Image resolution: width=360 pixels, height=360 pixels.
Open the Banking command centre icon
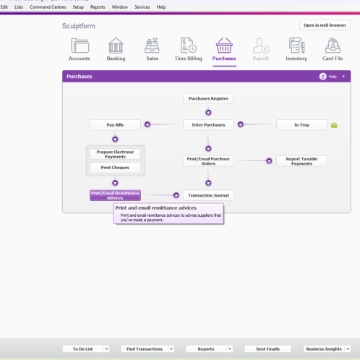(x=116, y=46)
